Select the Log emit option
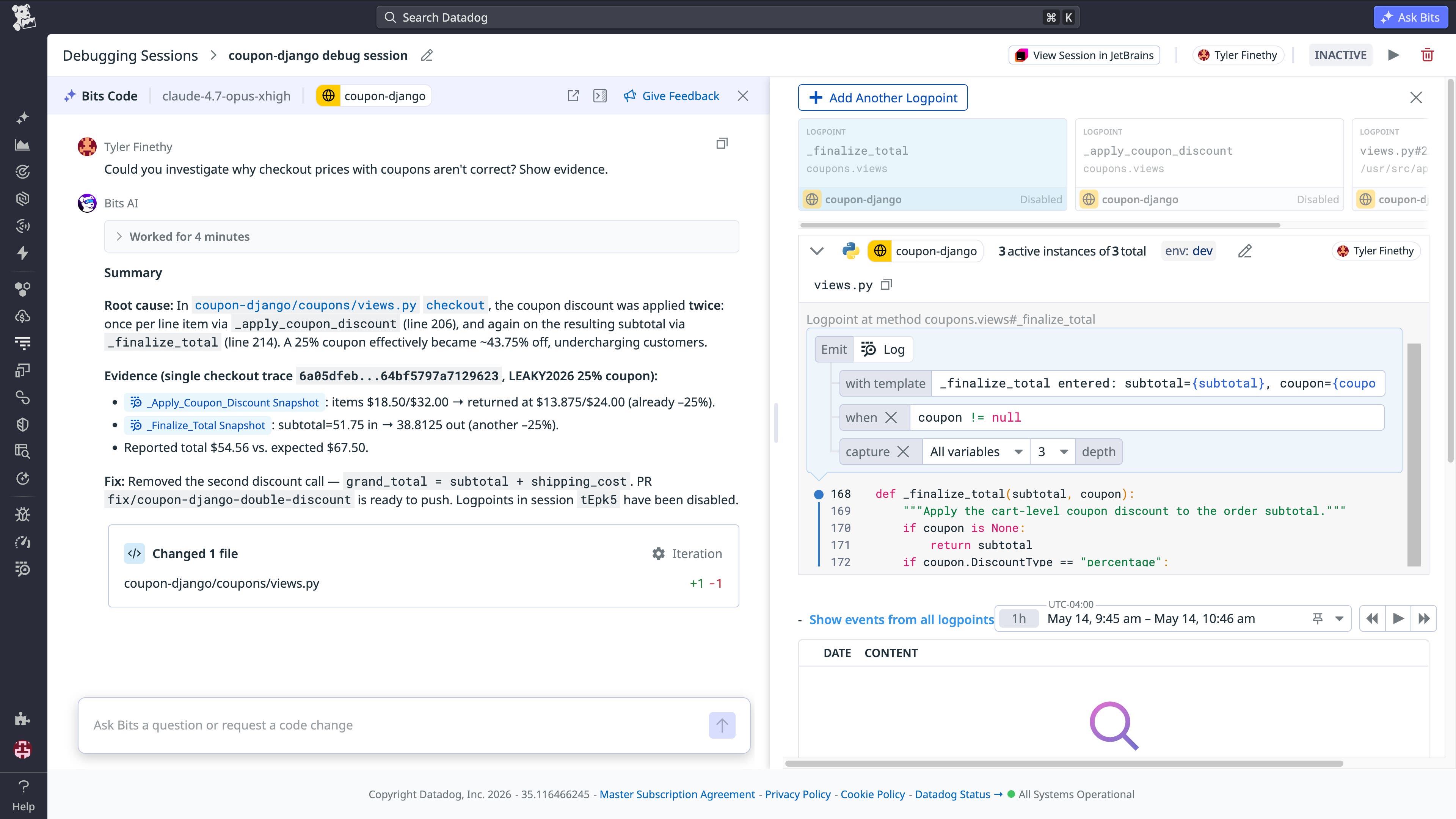The image size is (1456, 819). point(883,349)
